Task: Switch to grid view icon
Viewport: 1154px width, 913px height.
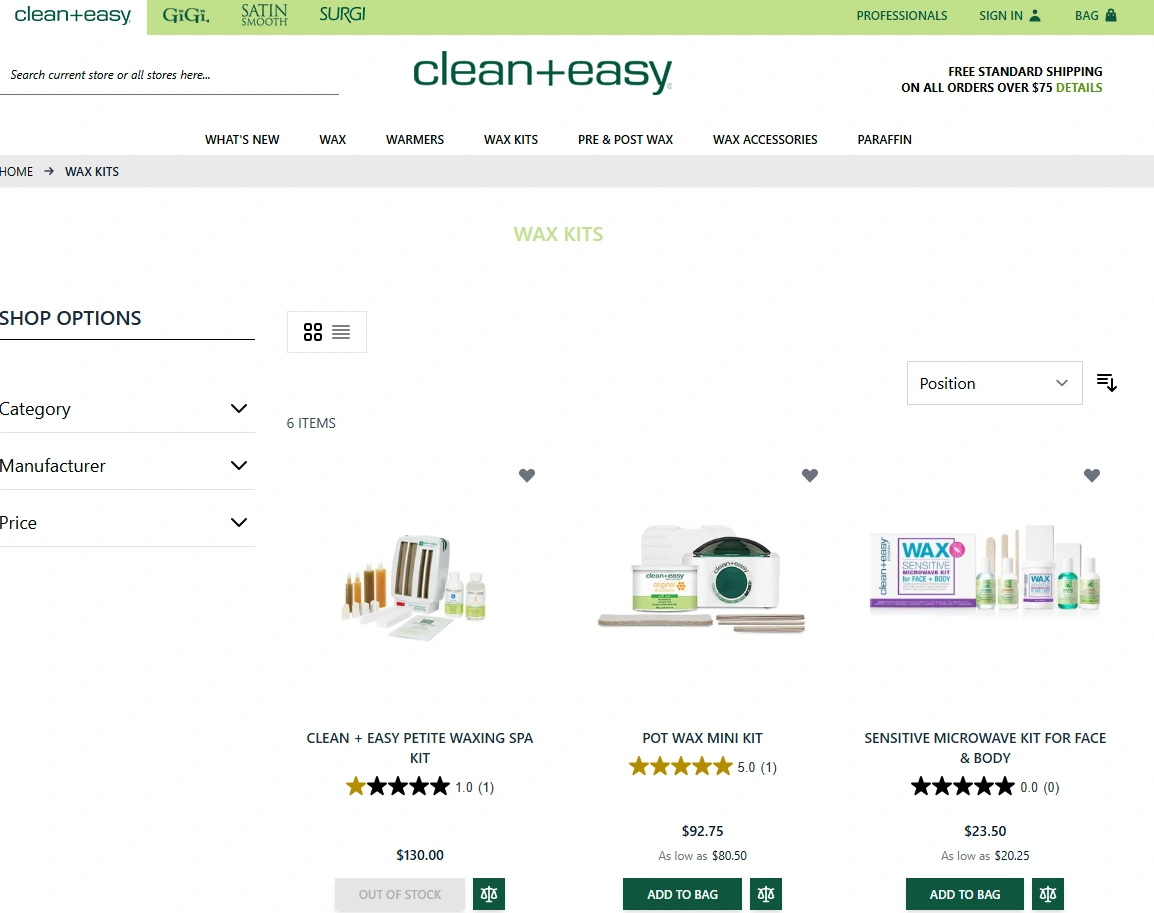Action: (x=313, y=332)
